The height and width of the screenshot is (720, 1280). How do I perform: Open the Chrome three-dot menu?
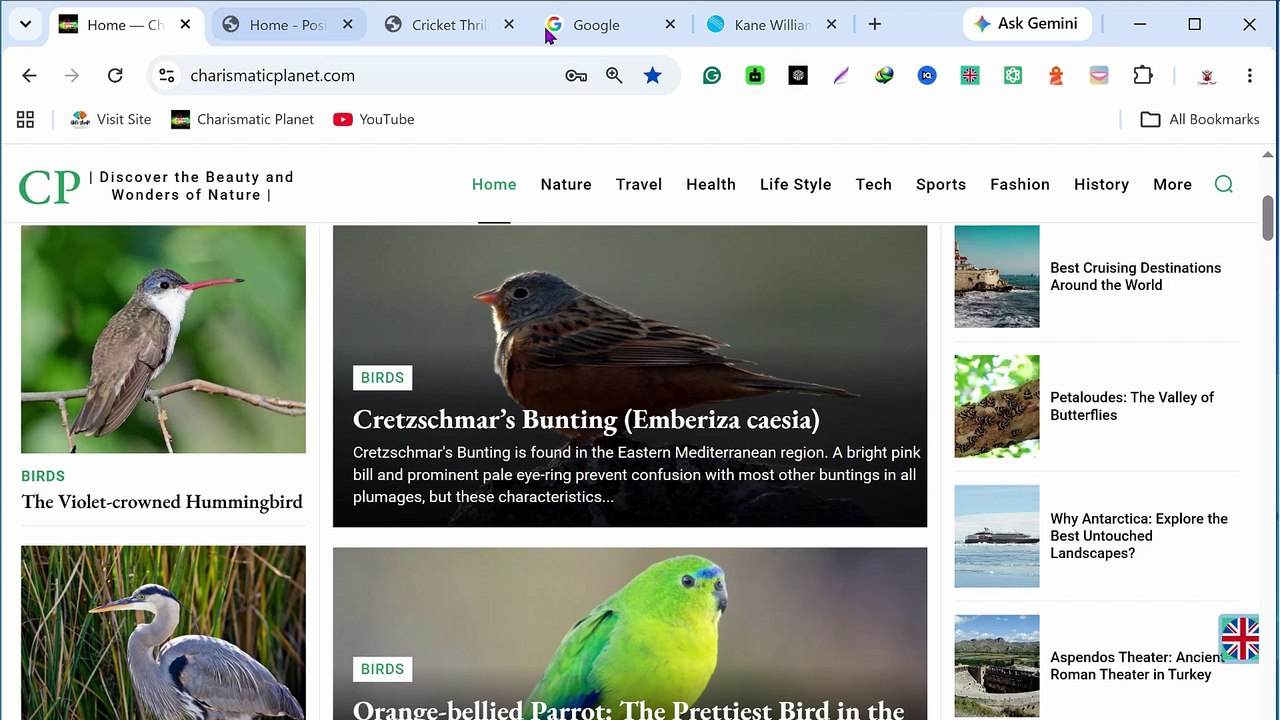[1249, 75]
